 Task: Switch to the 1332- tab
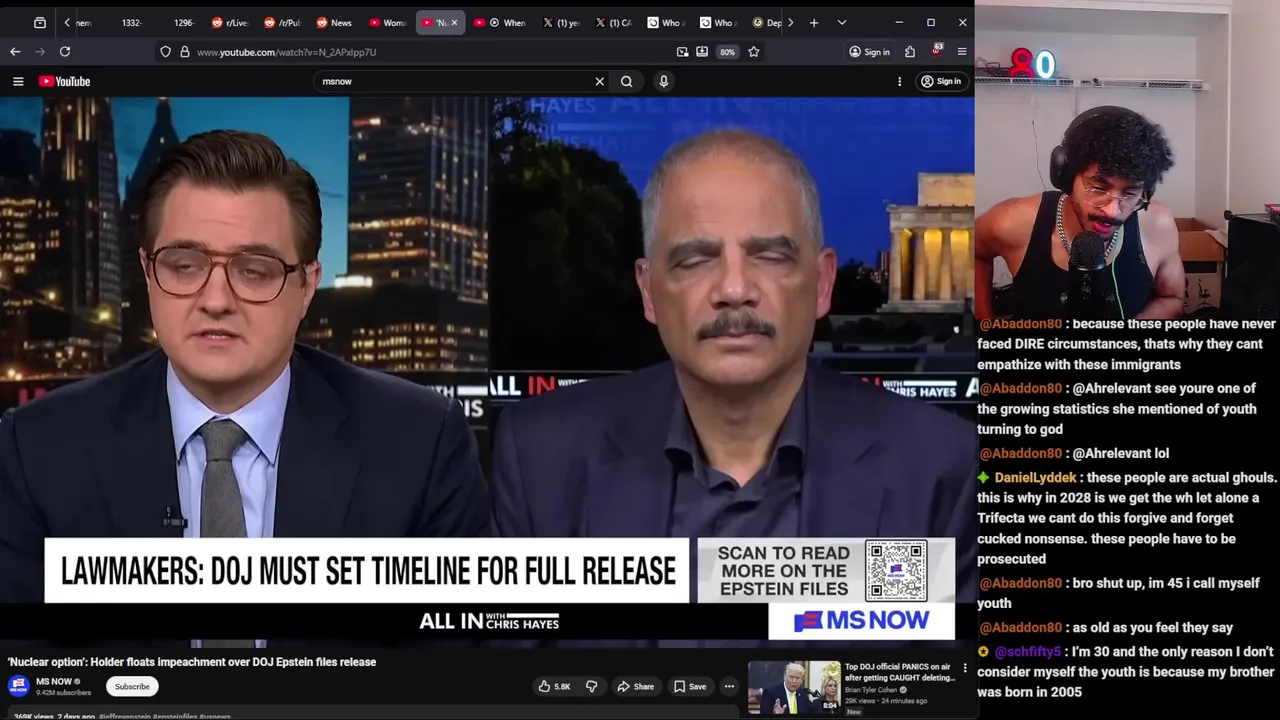pos(131,22)
